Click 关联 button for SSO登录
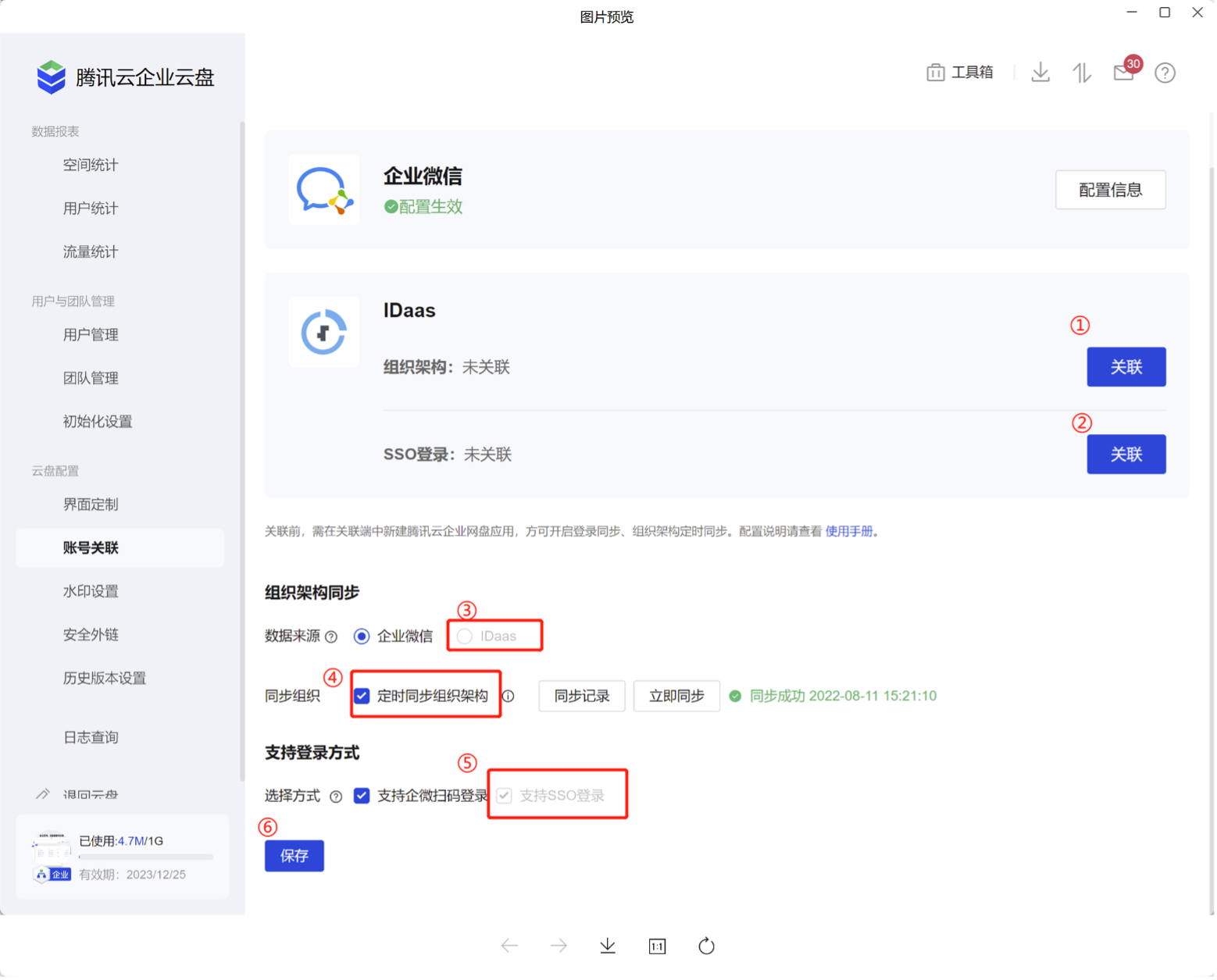Image resolution: width=1217 pixels, height=980 pixels. (1126, 454)
